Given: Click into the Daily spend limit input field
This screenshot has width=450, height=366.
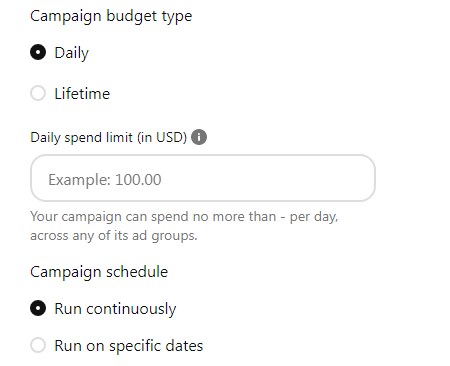Looking at the screenshot, I should pyautogui.click(x=203, y=178).
